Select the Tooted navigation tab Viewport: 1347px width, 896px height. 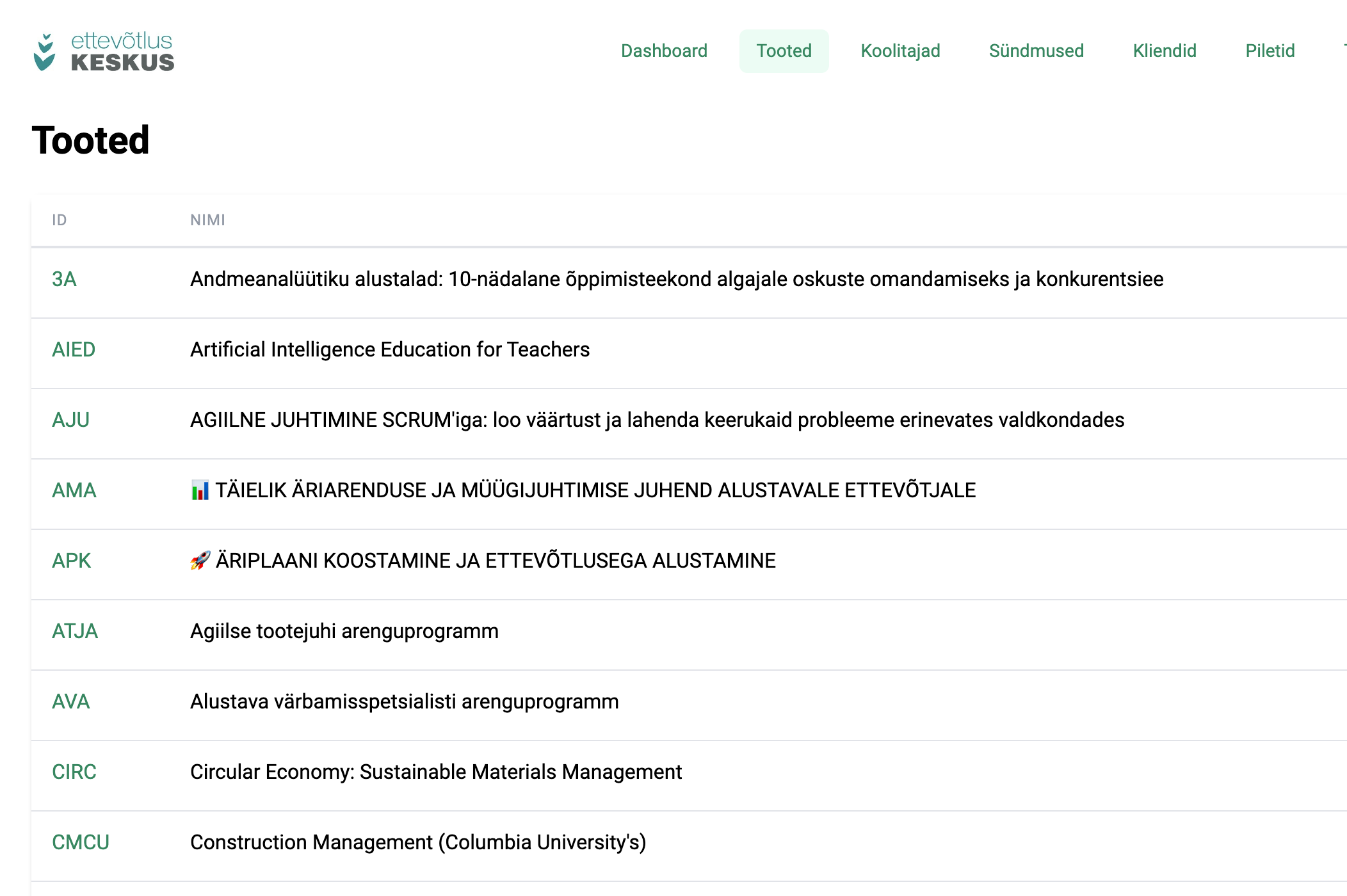click(784, 51)
